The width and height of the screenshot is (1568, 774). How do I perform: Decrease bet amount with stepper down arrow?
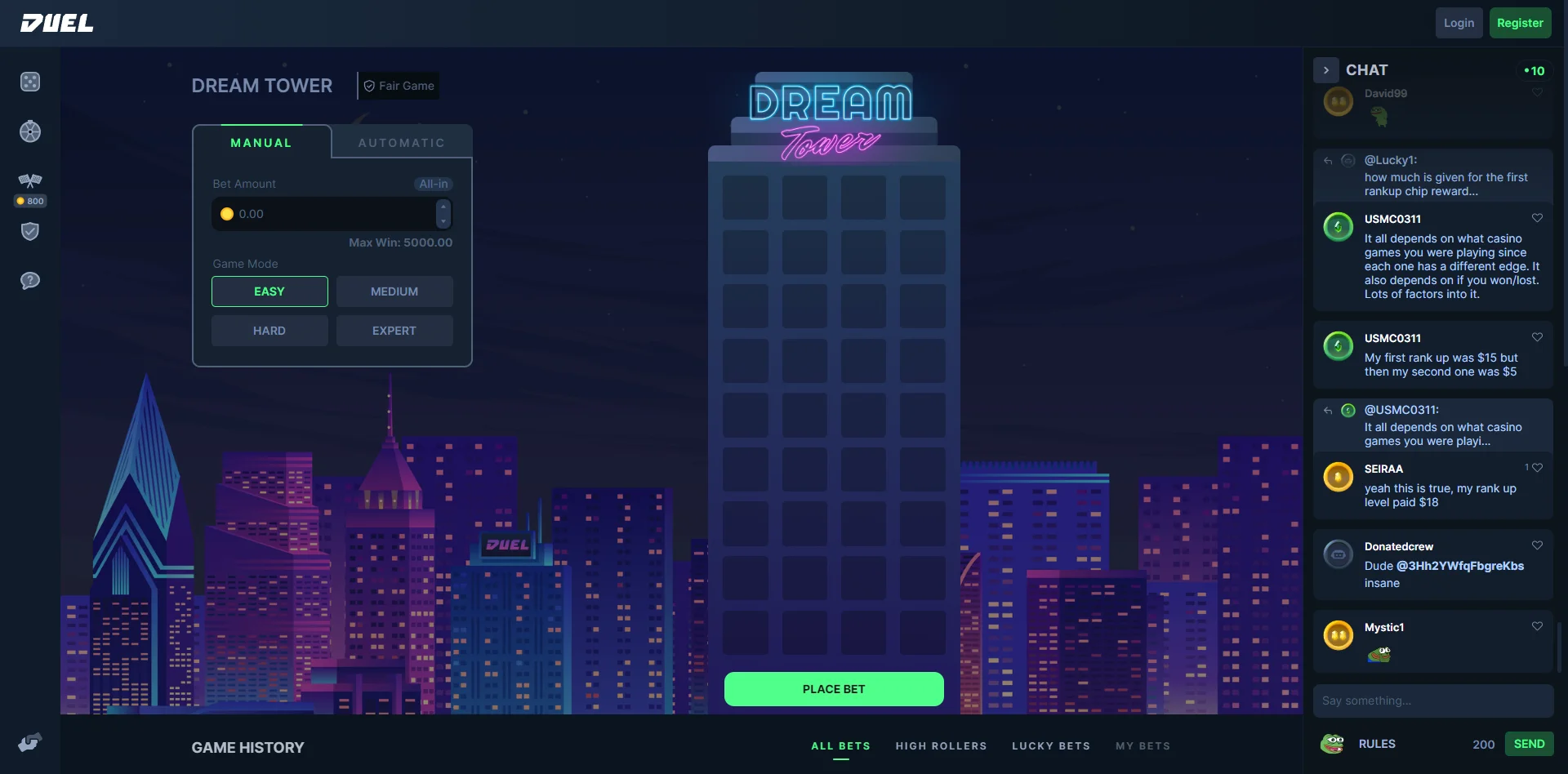click(x=443, y=221)
